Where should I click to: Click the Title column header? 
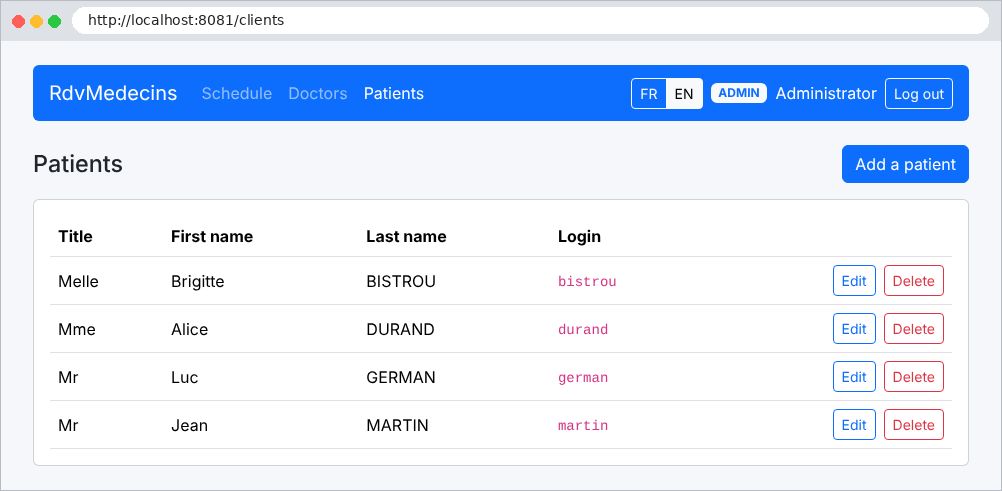pos(75,237)
